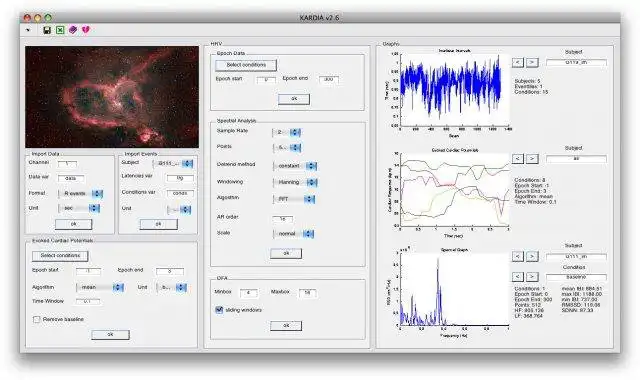Image resolution: width=640 pixels, height=380 pixels.
Task: Open the Algorithm dropdown showing FFT
Action: pos(294,199)
